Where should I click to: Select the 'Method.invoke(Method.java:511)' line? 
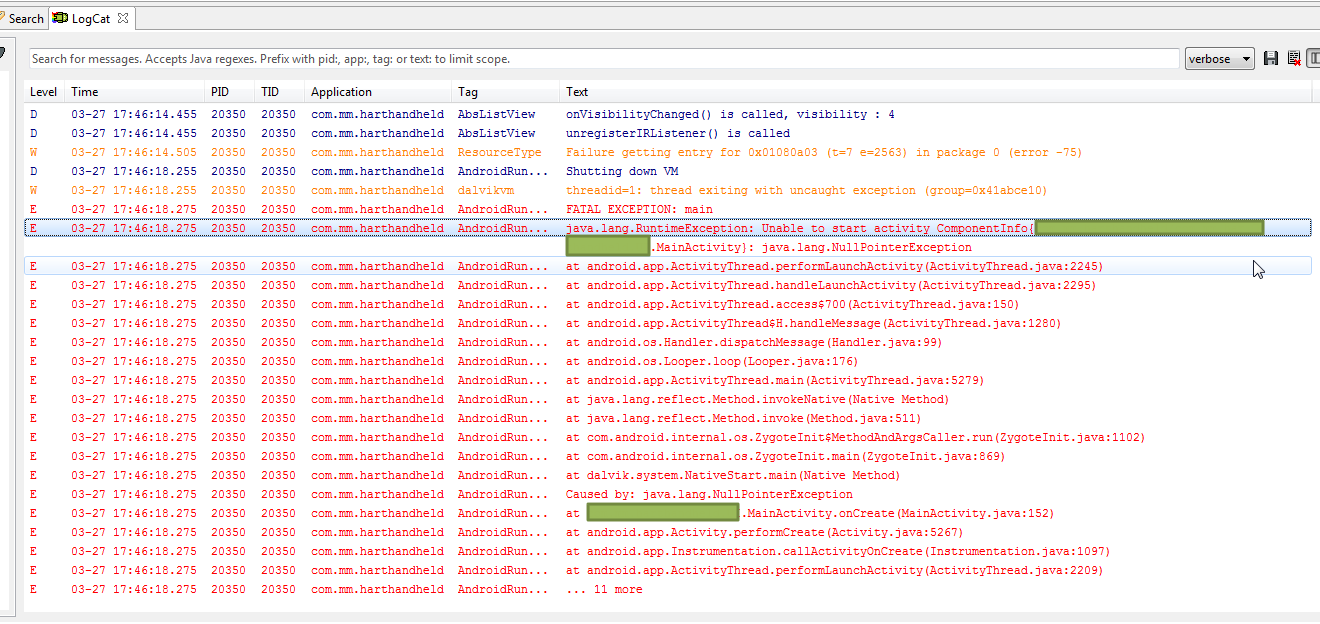(668, 418)
